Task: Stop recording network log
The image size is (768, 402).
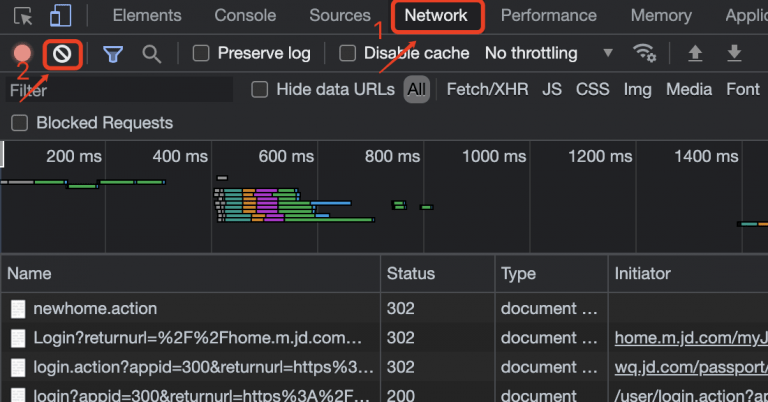Action: tap(22, 53)
